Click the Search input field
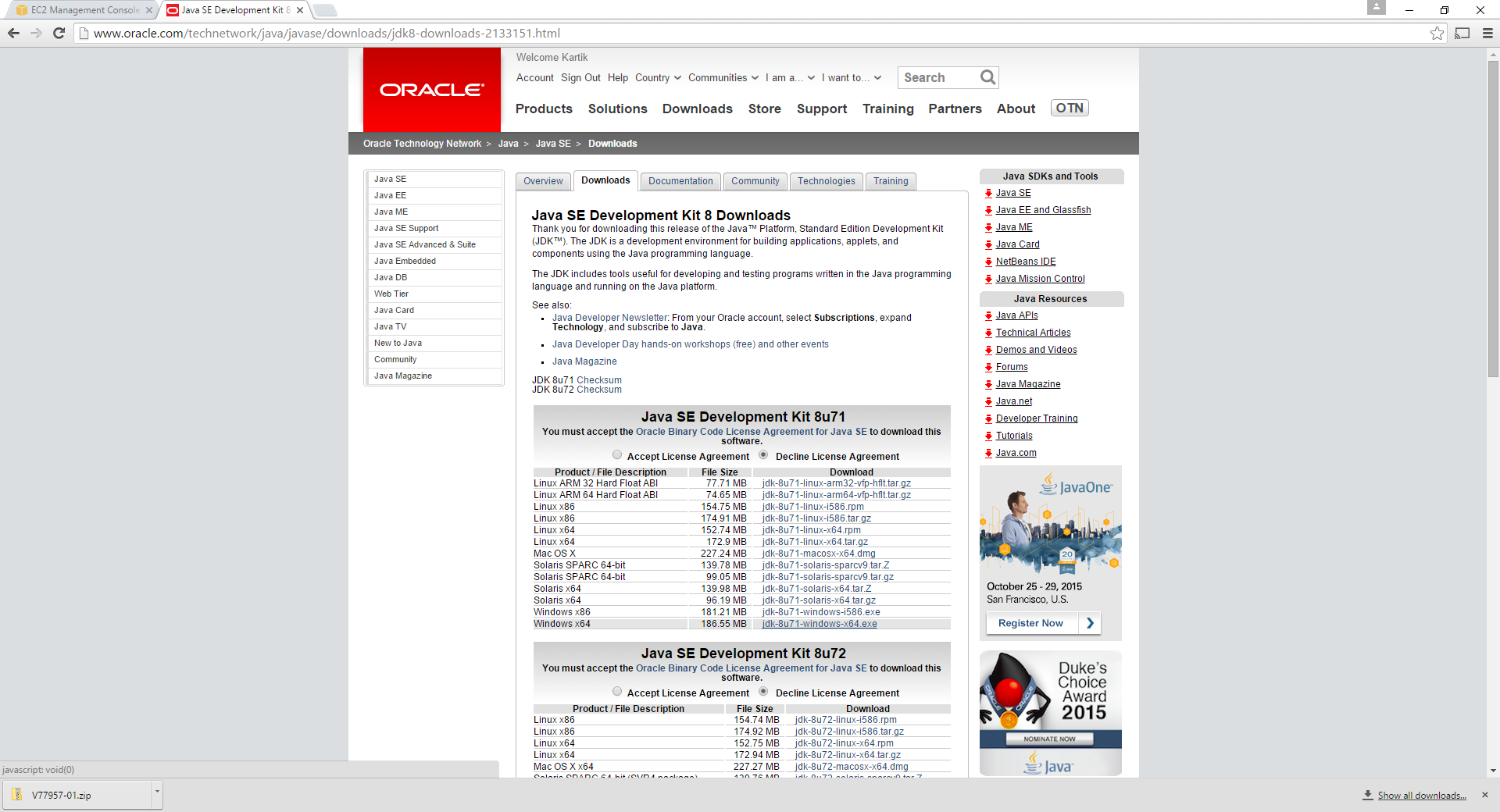 click(938, 77)
